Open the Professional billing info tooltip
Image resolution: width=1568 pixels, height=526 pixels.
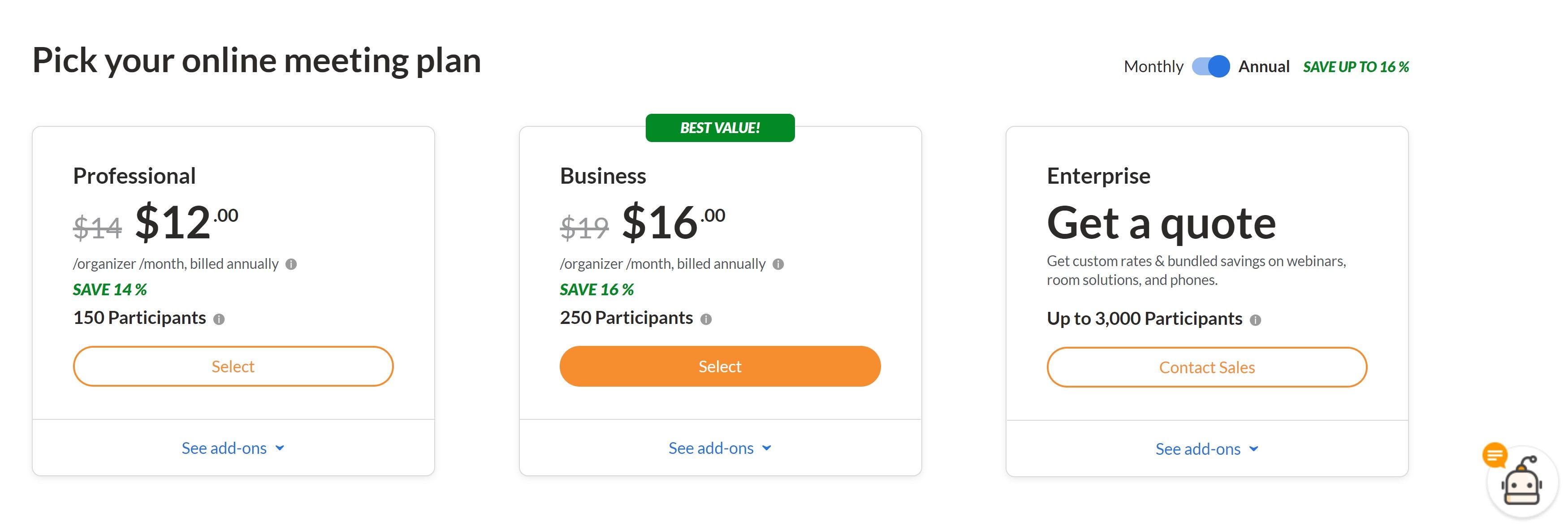(x=291, y=263)
